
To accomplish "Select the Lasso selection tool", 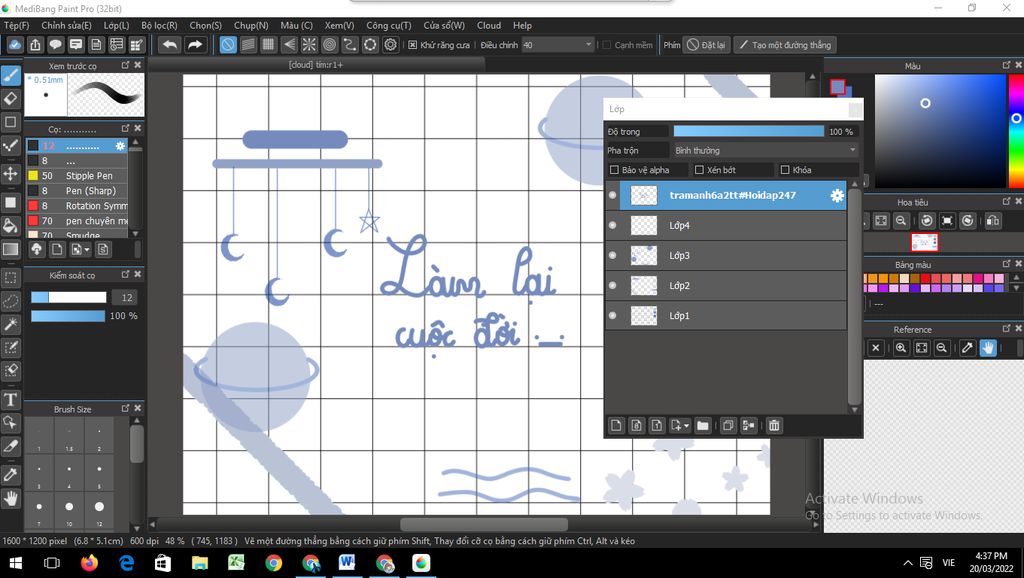I will point(10,301).
